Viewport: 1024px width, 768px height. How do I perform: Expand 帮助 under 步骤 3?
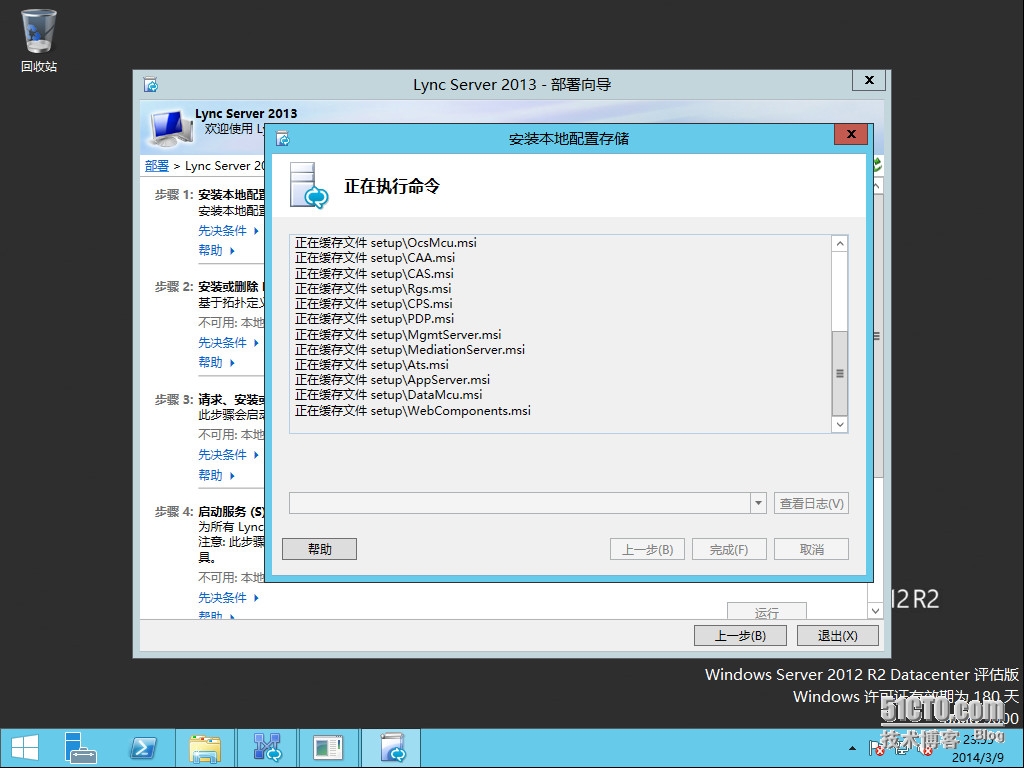point(216,475)
